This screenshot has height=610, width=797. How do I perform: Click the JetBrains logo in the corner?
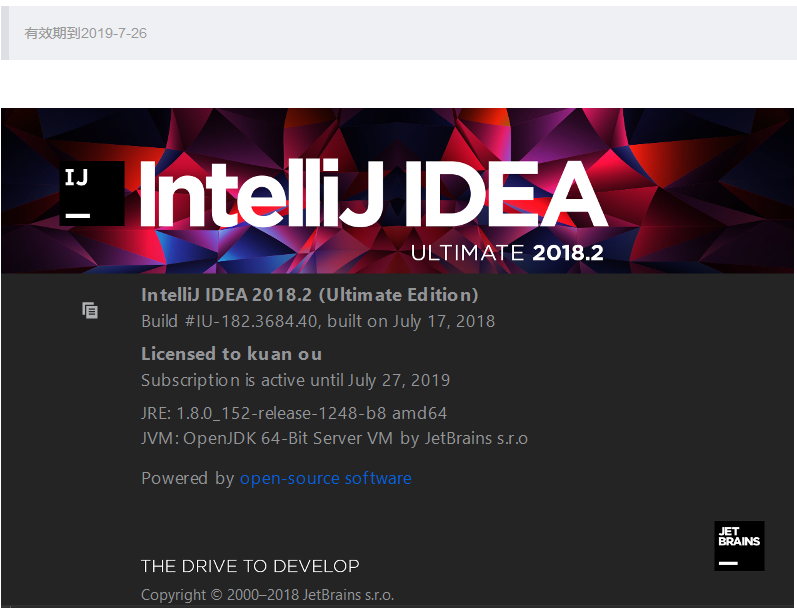[x=739, y=546]
